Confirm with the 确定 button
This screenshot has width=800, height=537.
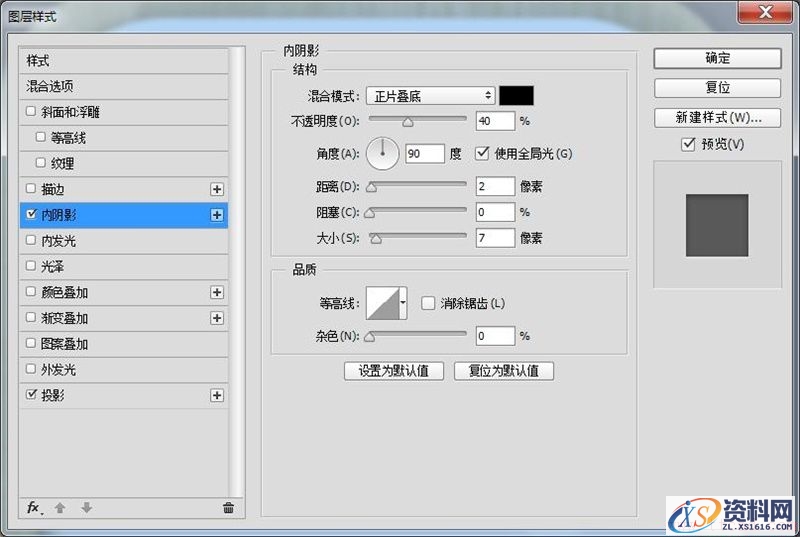coord(717,58)
